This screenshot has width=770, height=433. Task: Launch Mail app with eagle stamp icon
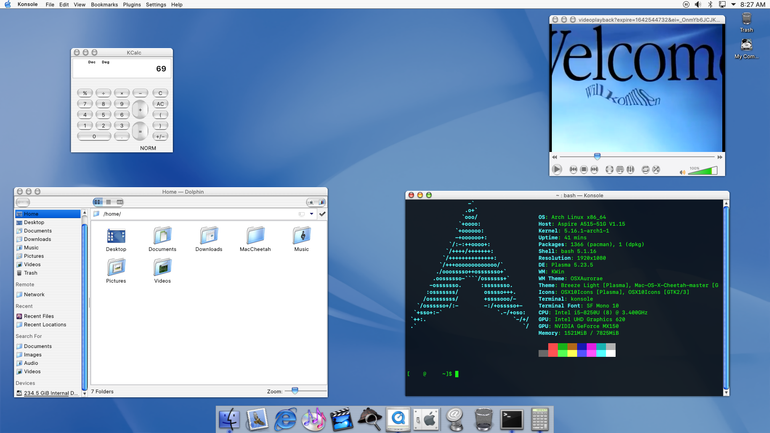click(x=257, y=420)
